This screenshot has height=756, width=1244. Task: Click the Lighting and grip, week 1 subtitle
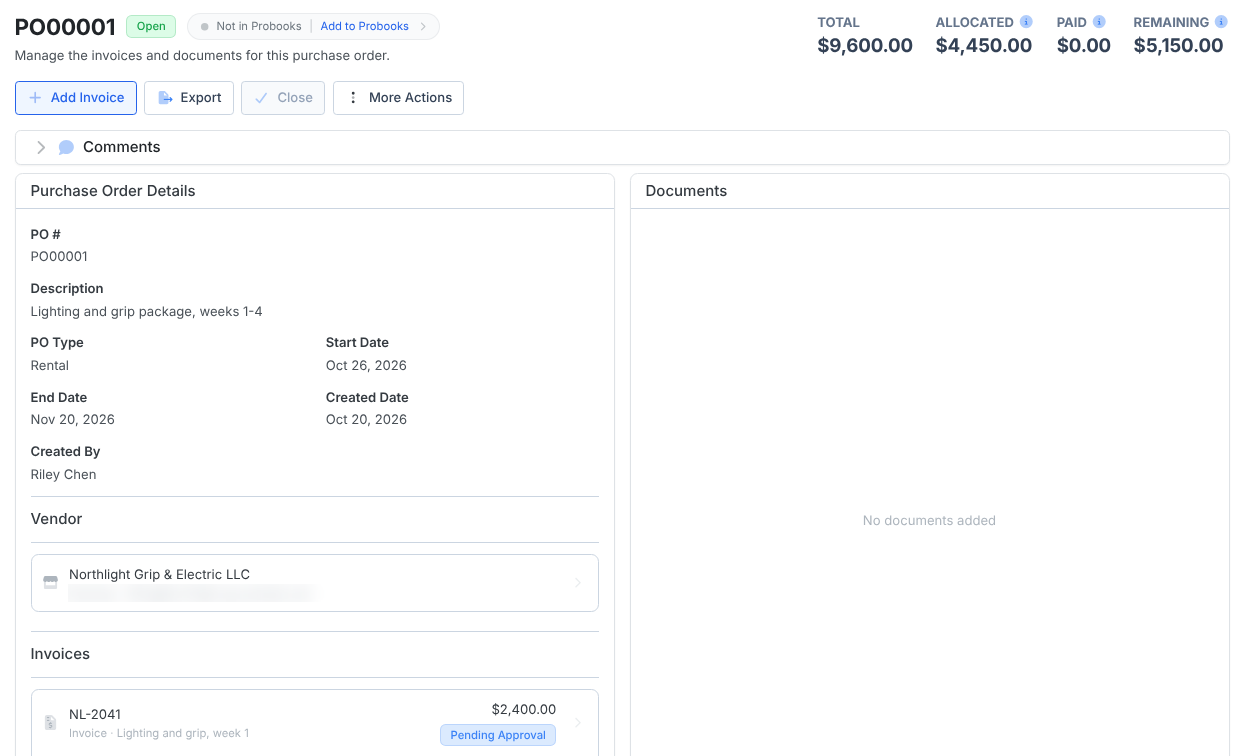[x=183, y=734]
